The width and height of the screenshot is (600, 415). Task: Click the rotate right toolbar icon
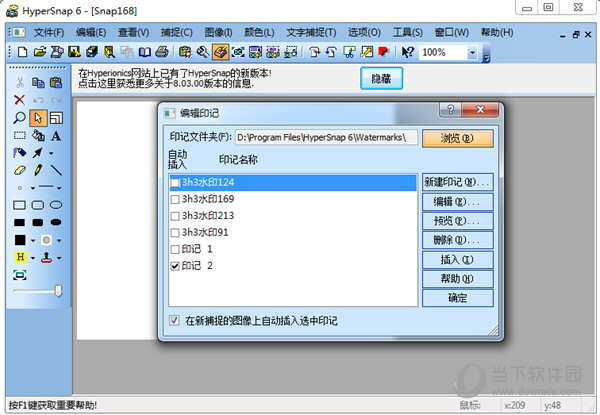pos(315,52)
